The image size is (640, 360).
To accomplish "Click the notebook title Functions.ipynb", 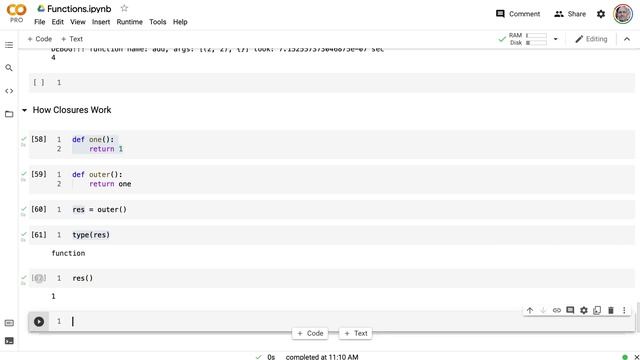I will pyautogui.click(x=79, y=9).
